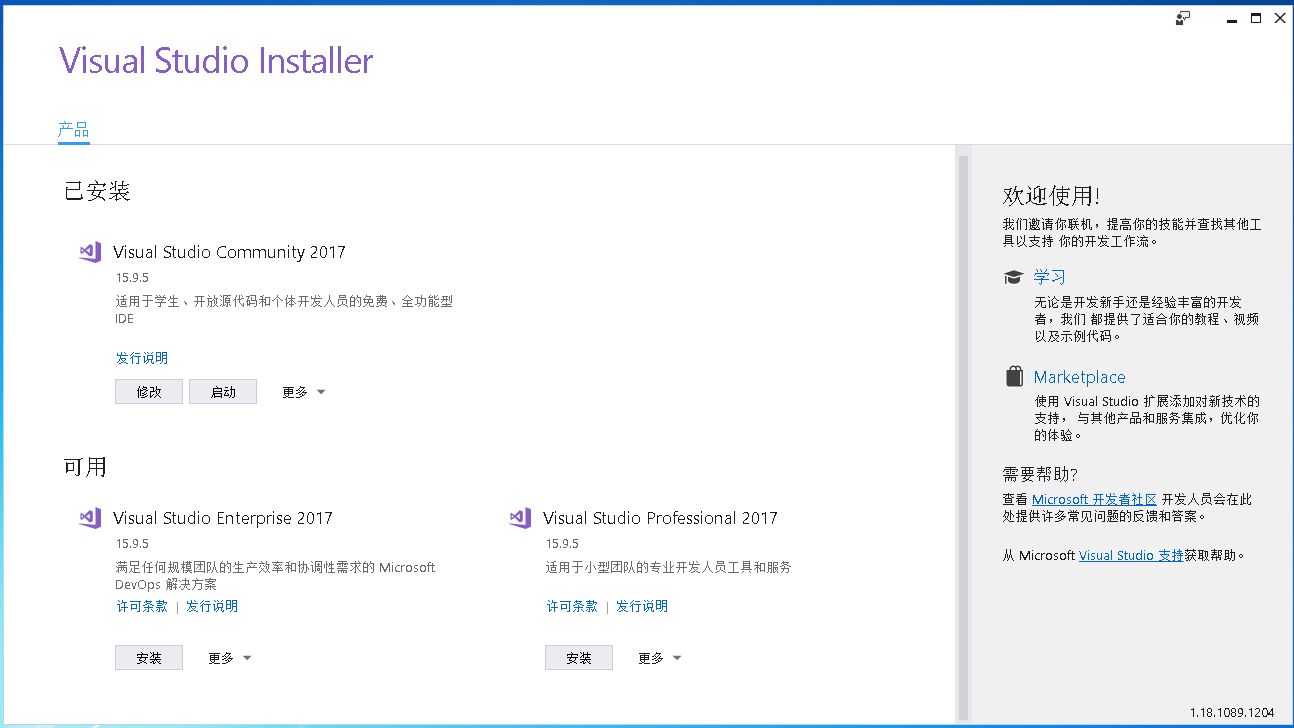Click the Visual Studio Community 2017 product icon

click(90, 252)
